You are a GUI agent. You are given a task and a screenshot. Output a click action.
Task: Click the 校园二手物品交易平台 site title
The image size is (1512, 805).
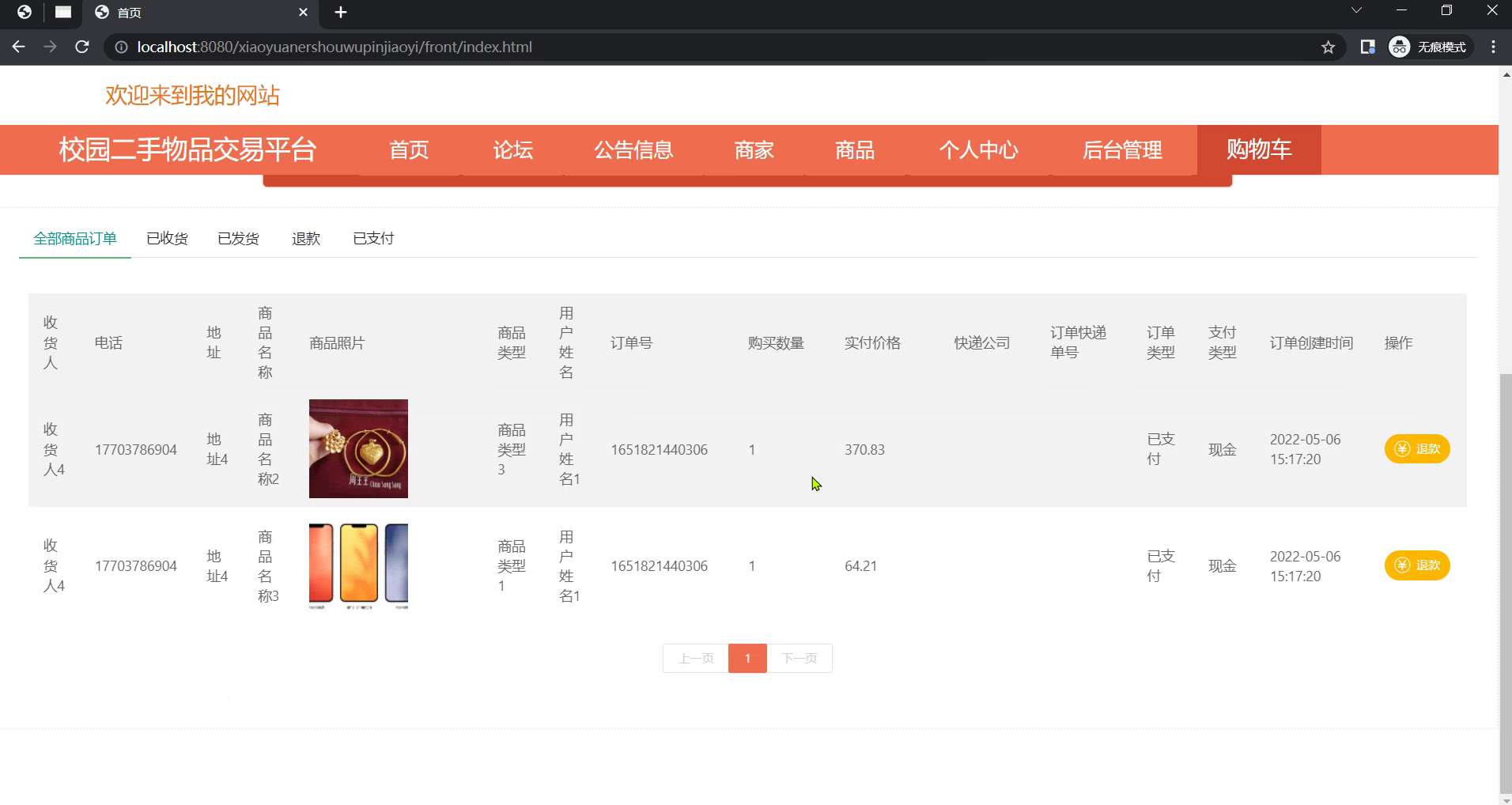(187, 149)
